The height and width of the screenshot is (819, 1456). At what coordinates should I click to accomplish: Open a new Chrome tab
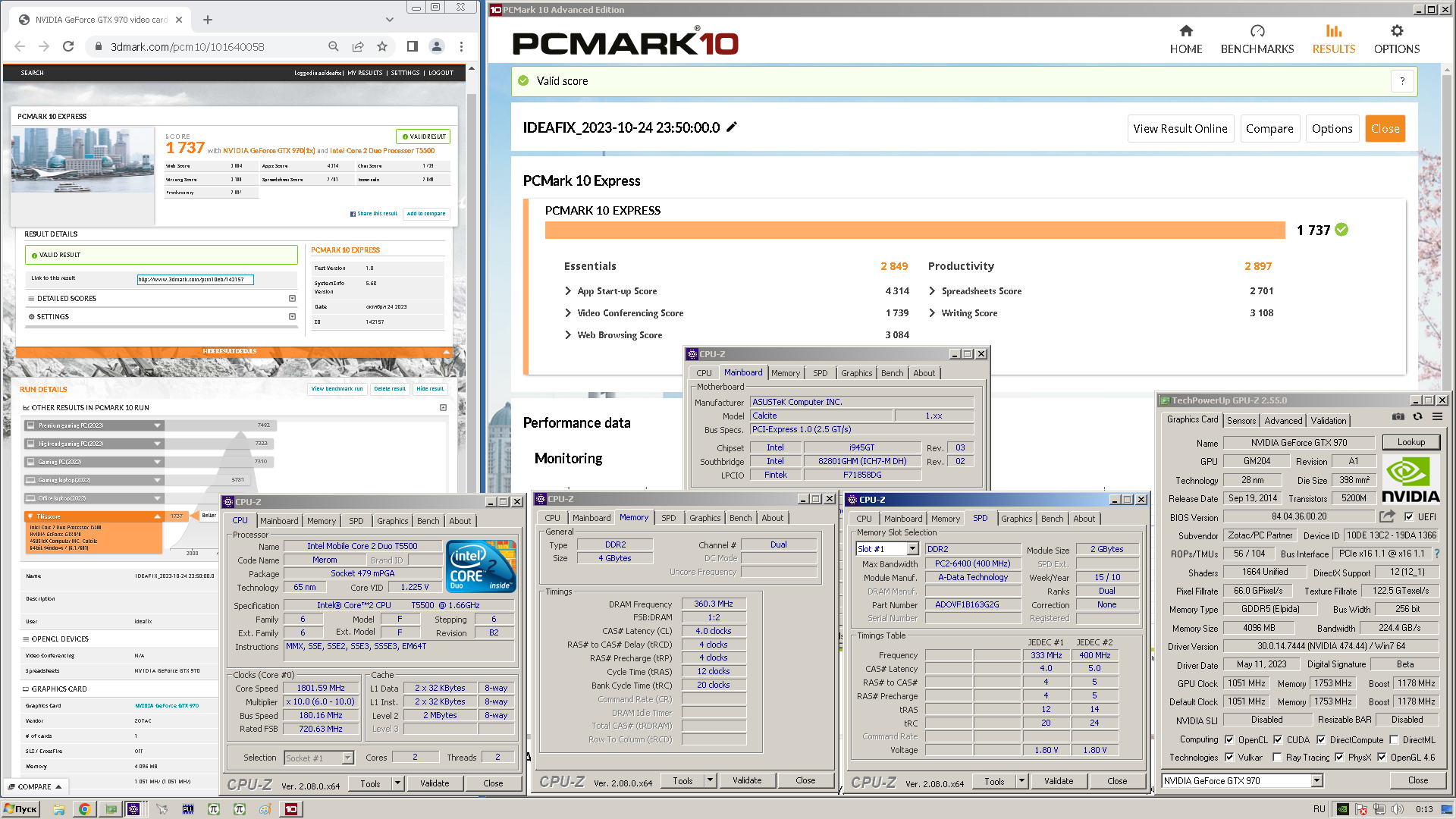pos(208,20)
